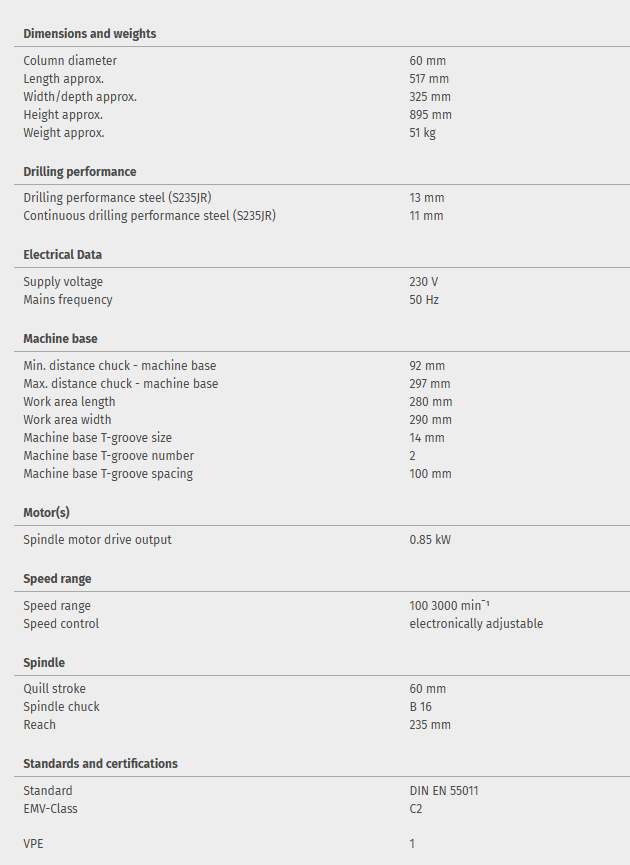Click the Electrical Data section heading
630x865 pixels.
62,255
